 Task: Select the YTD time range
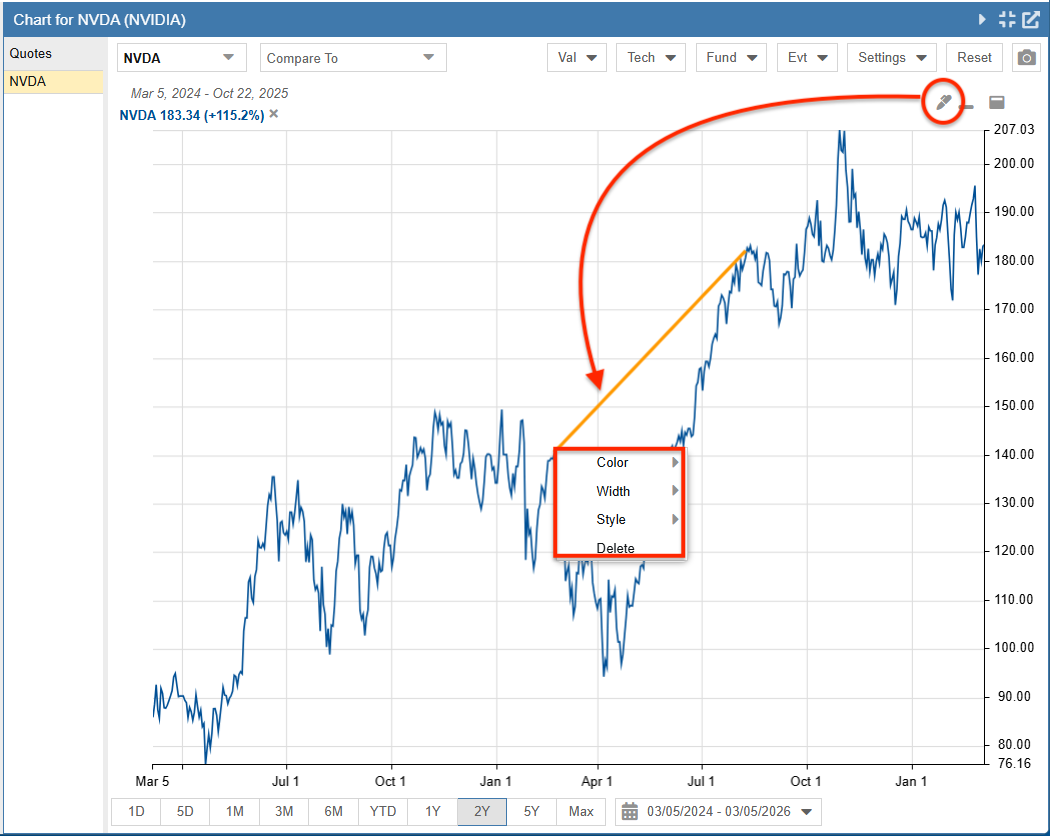coord(383,812)
